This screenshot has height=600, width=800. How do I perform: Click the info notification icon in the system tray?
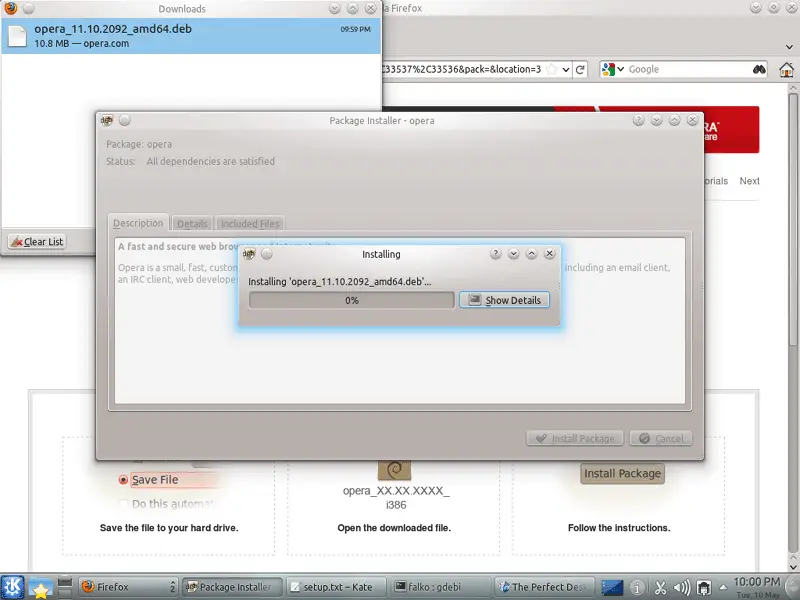636,588
